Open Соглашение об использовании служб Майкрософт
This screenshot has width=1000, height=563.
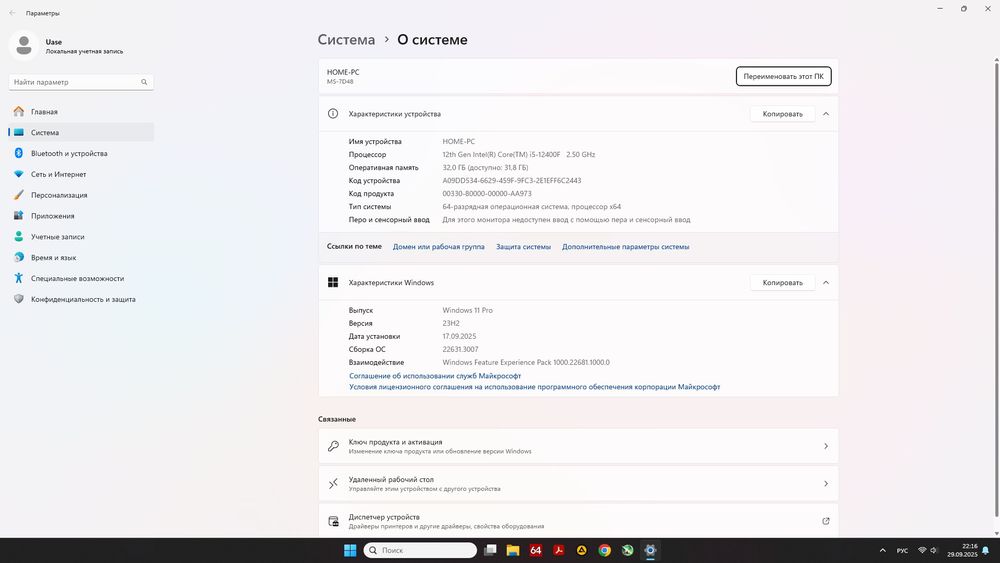[x=435, y=376]
